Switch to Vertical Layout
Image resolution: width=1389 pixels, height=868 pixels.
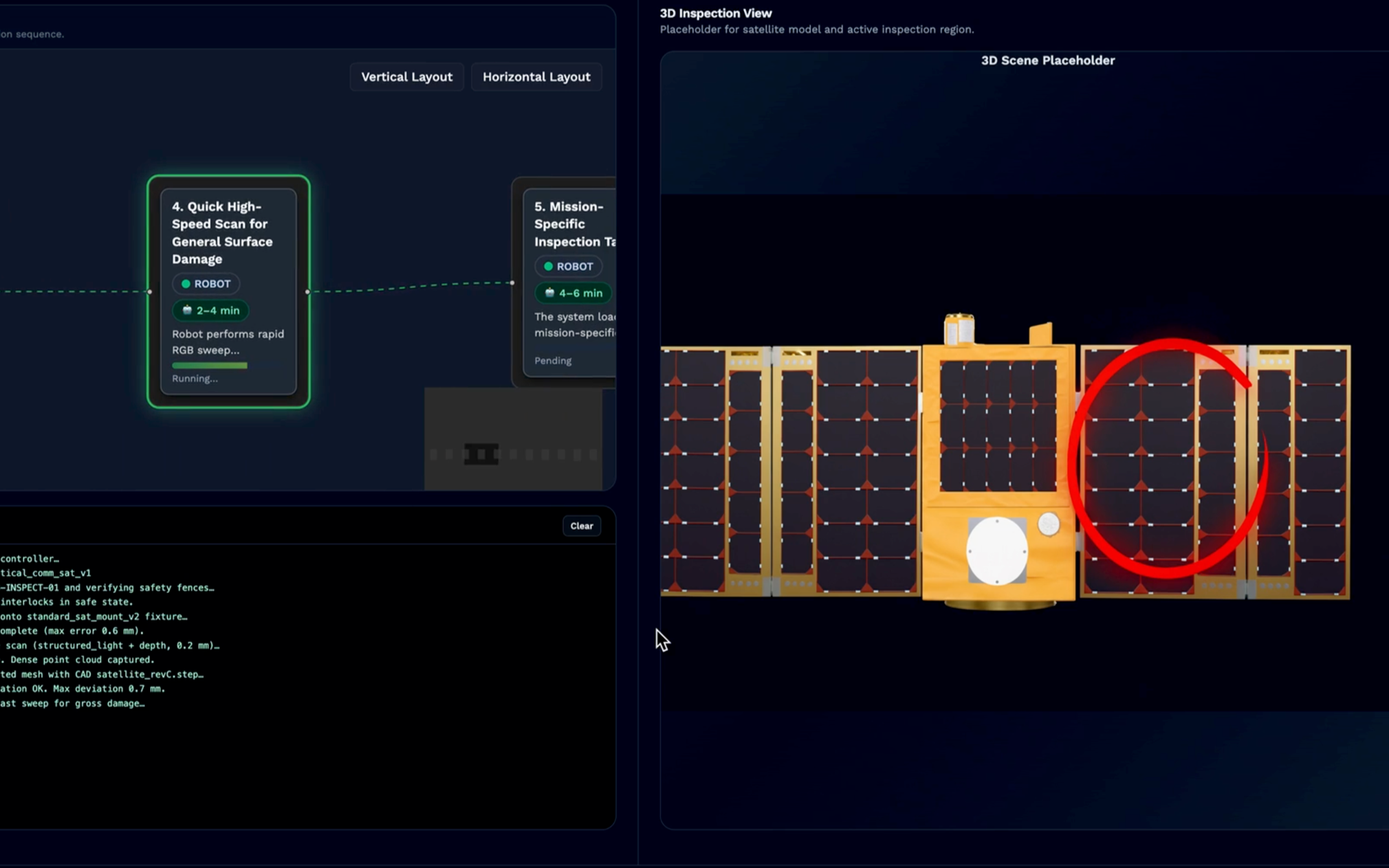tap(406, 77)
